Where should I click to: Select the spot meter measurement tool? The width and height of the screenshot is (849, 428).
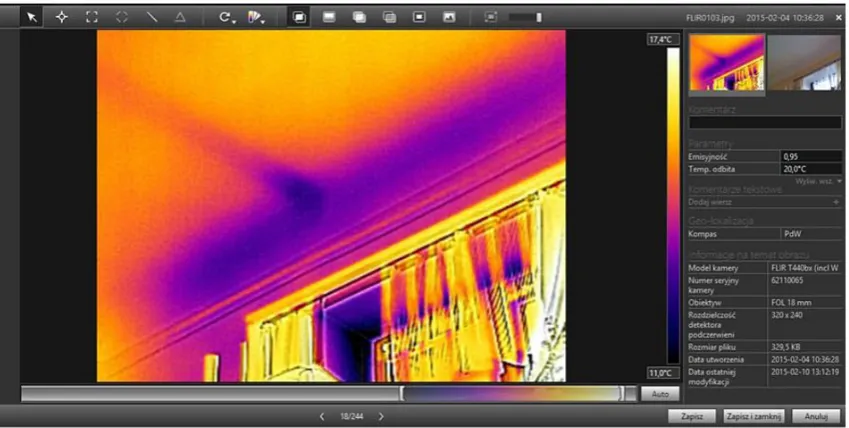(x=62, y=17)
